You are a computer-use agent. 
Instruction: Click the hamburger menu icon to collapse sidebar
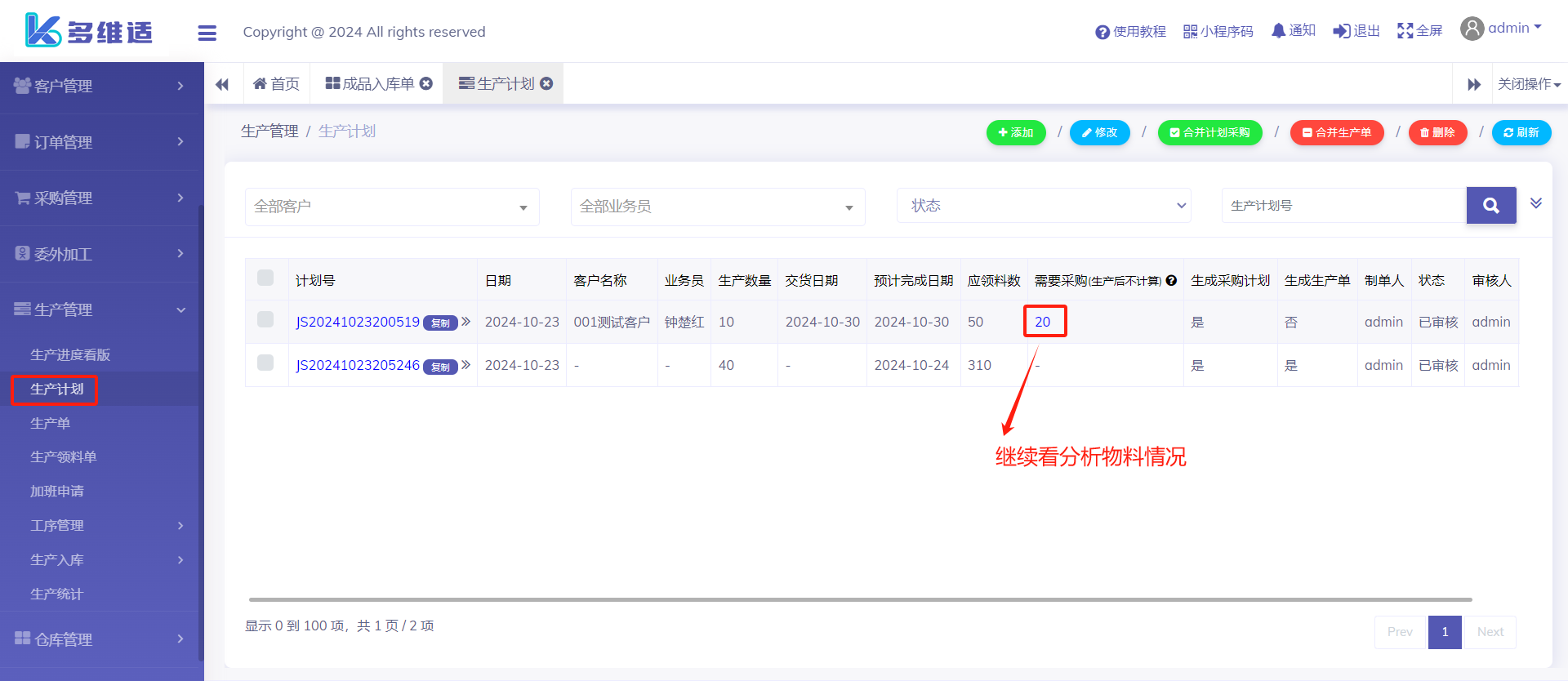pos(207,33)
